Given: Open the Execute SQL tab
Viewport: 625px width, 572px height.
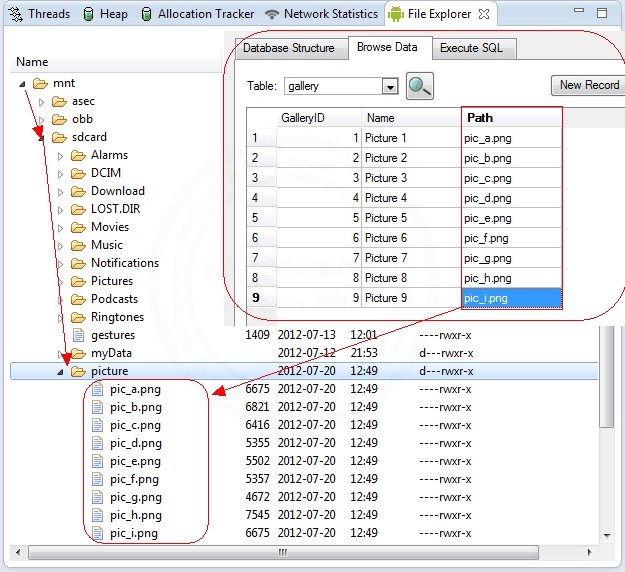Looking at the screenshot, I should pos(472,48).
